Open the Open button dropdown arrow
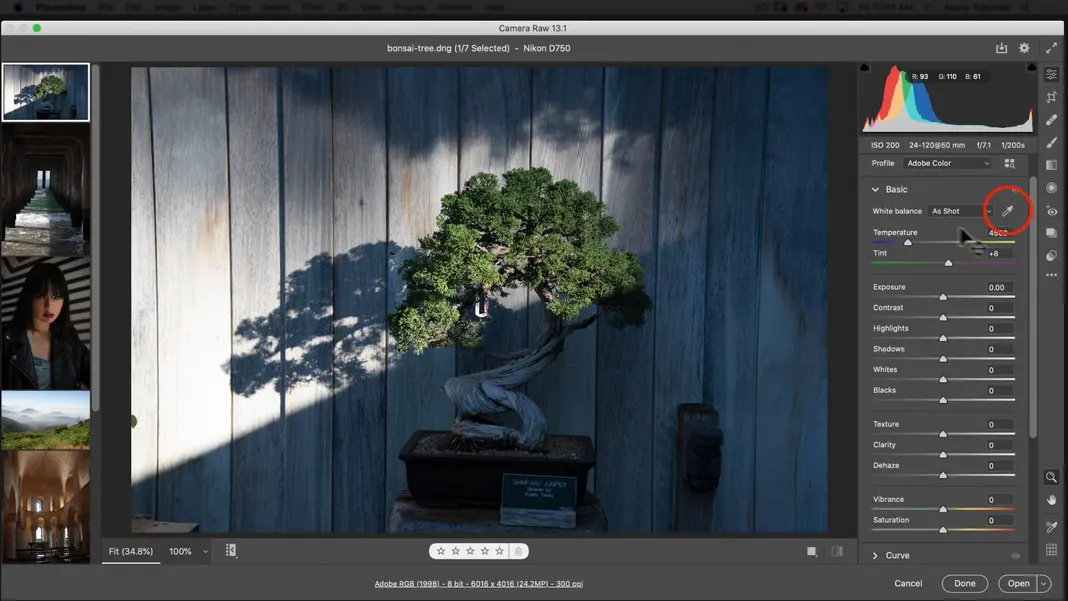Viewport: 1068px width, 601px height. pyautogui.click(x=1043, y=583)
